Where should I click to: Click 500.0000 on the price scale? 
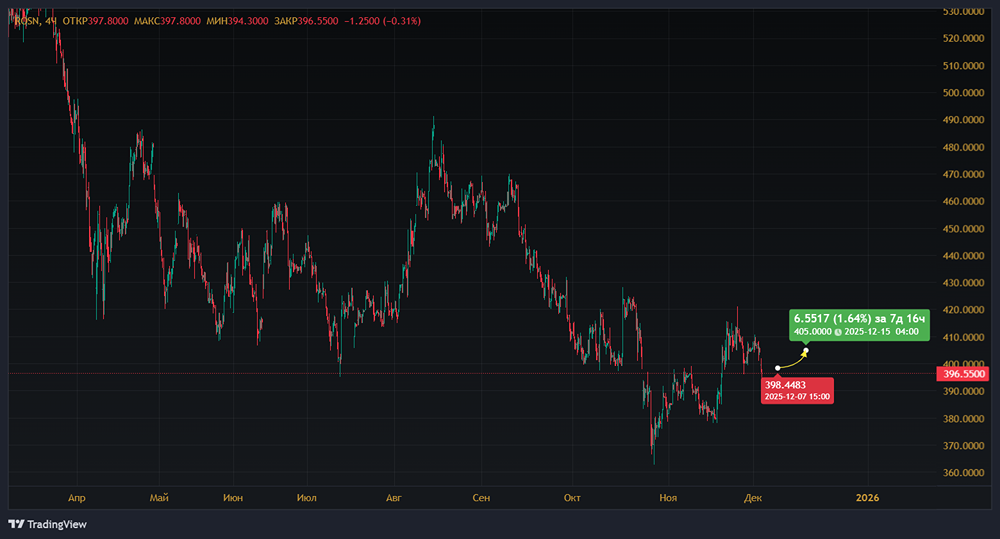963,92
